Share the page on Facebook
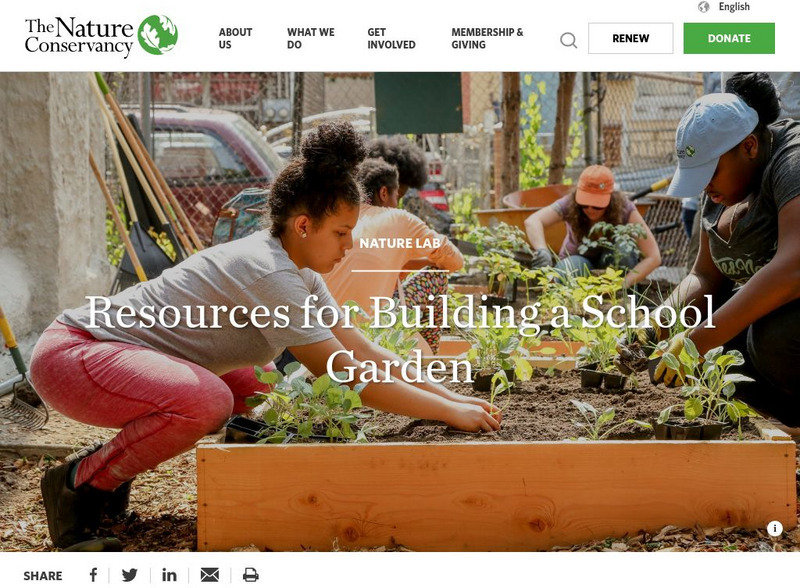The height and width of the screenshot is (588, 800). [93, 575]
